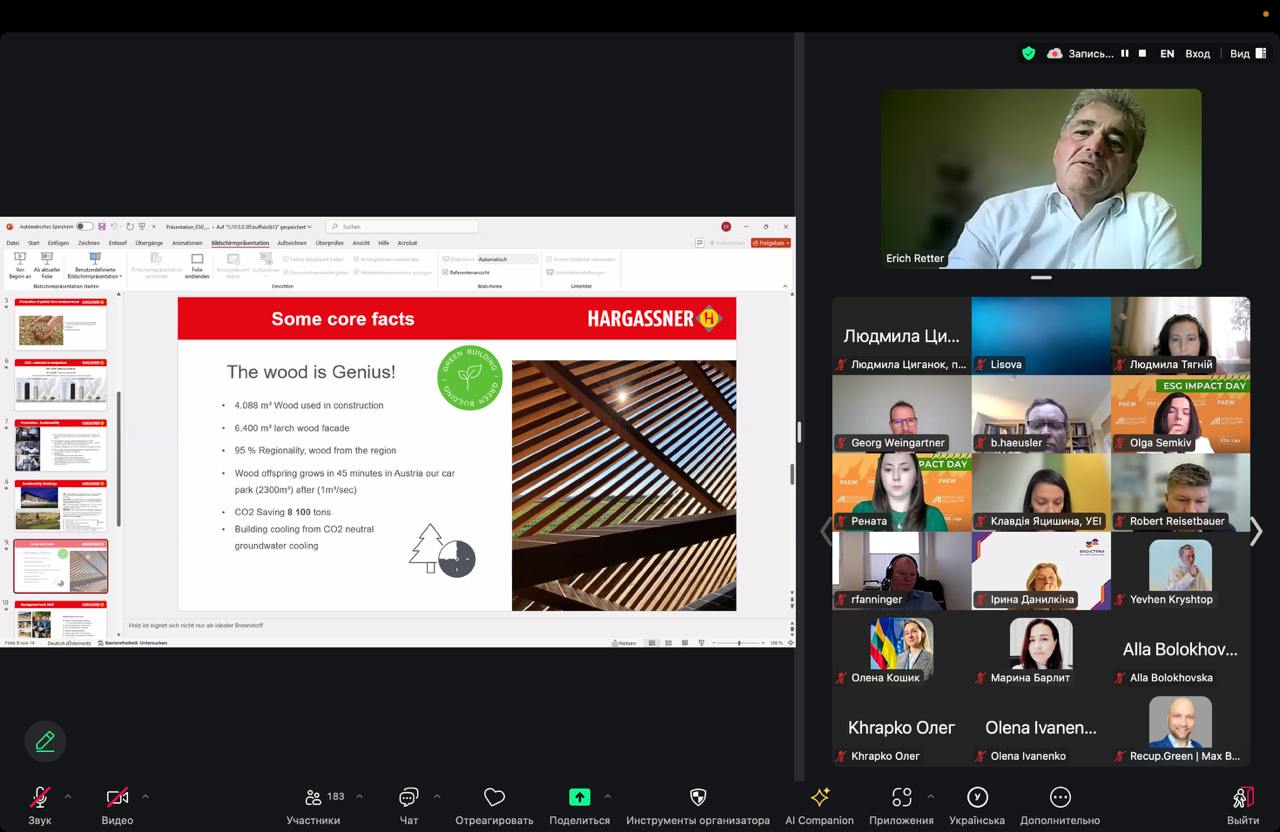The image size is (1280, 832).
Task: Expand share options arrow beside Поделиться
Action: pyautogui.click(x=607, y=797)
